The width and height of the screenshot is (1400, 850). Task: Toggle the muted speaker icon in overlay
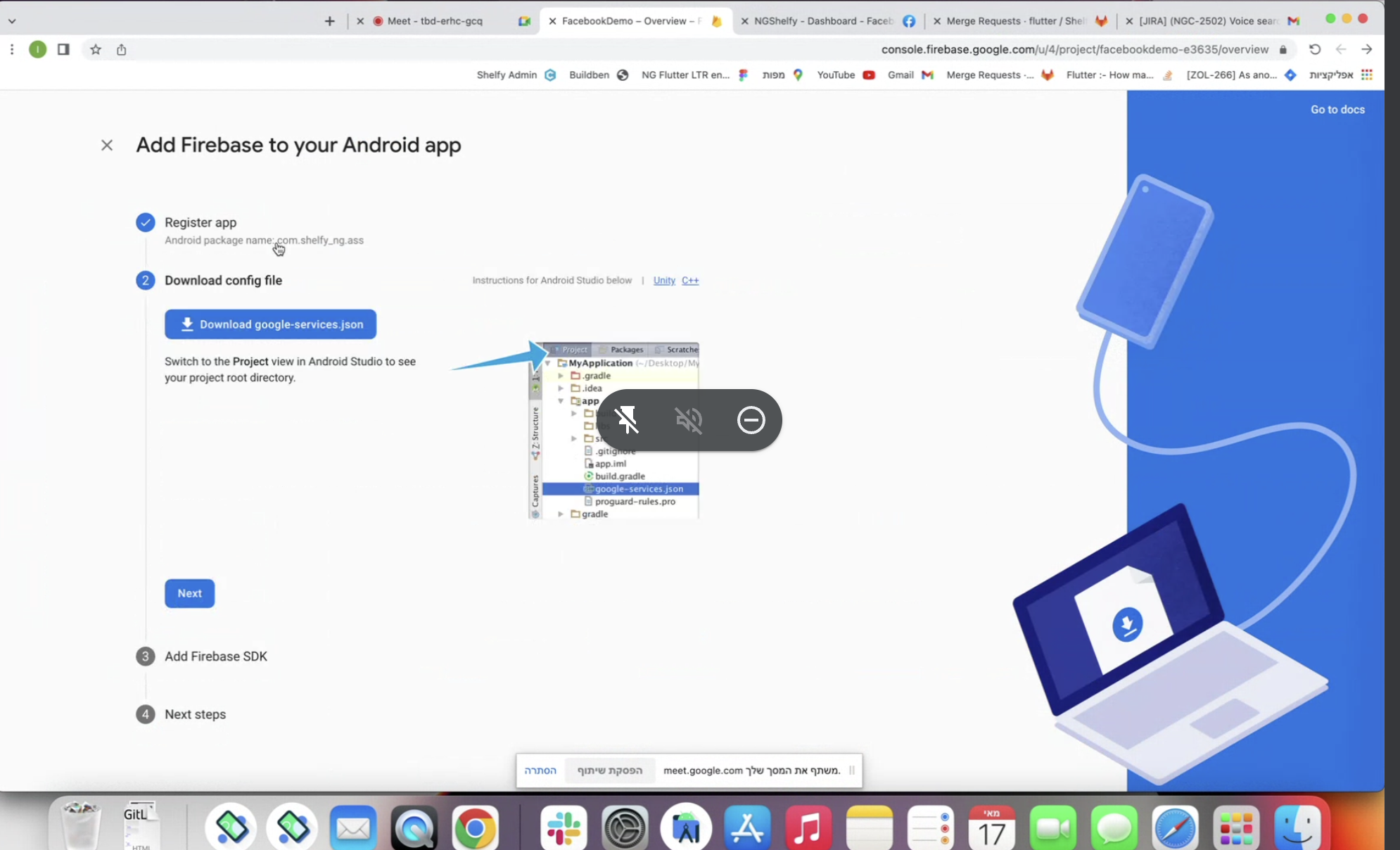pyautogui.click(x=689, y=420)
